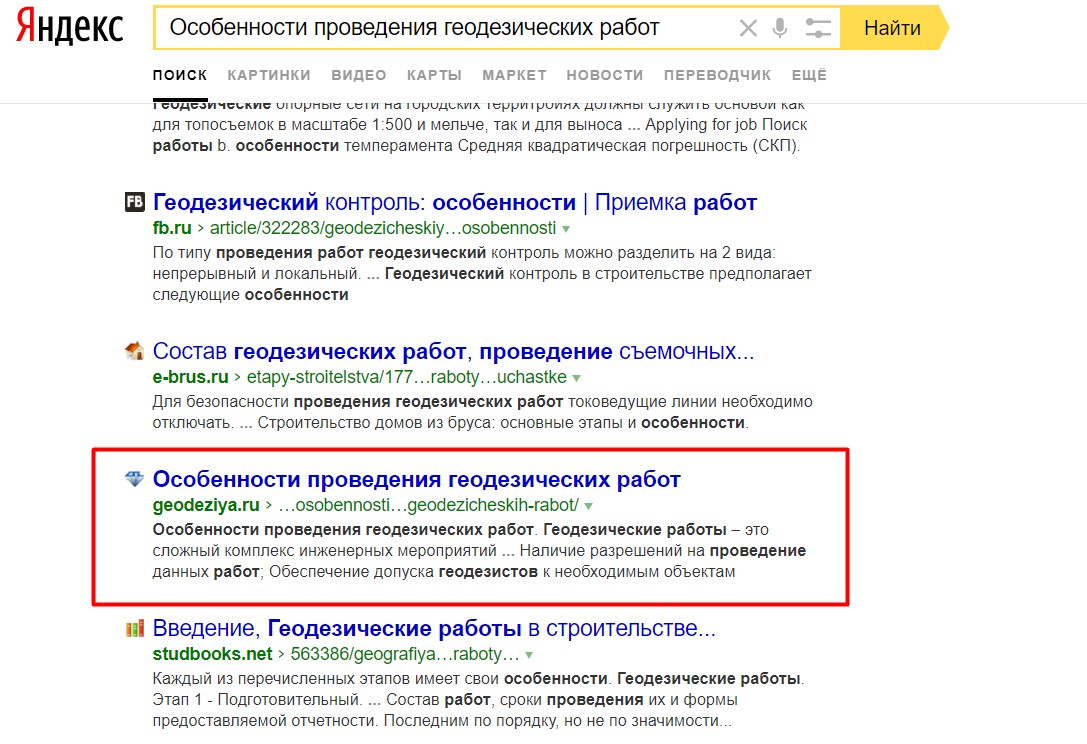Screen dimensions: 1087x744
Task: Open result Геодезический контроль: особенности
Action: [x=455, y=202]
